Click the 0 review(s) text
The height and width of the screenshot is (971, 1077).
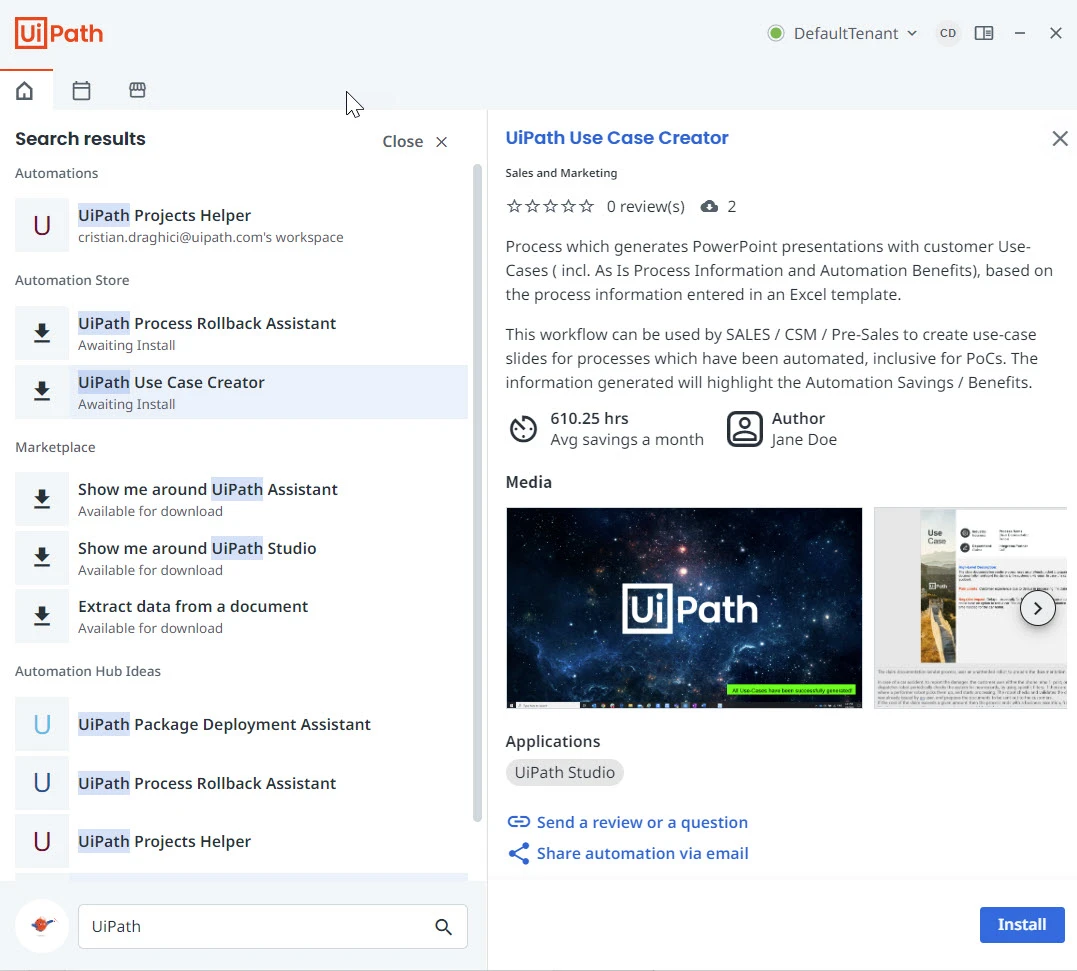(646, 207)
